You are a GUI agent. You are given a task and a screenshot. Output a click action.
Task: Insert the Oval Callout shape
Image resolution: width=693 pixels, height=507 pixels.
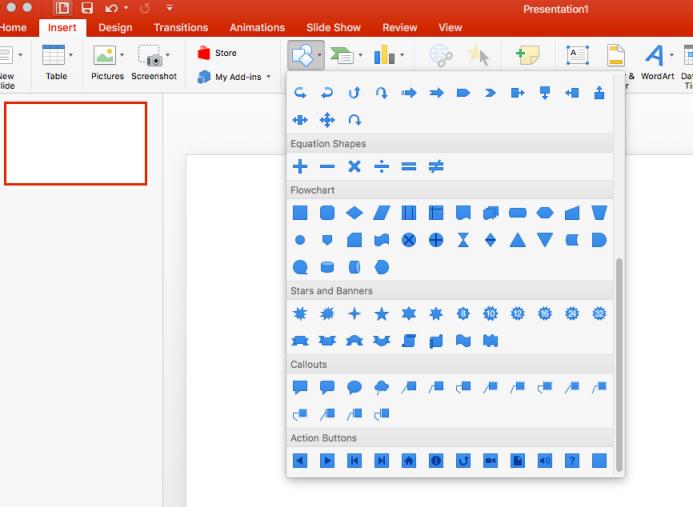[x=354, y=387]
